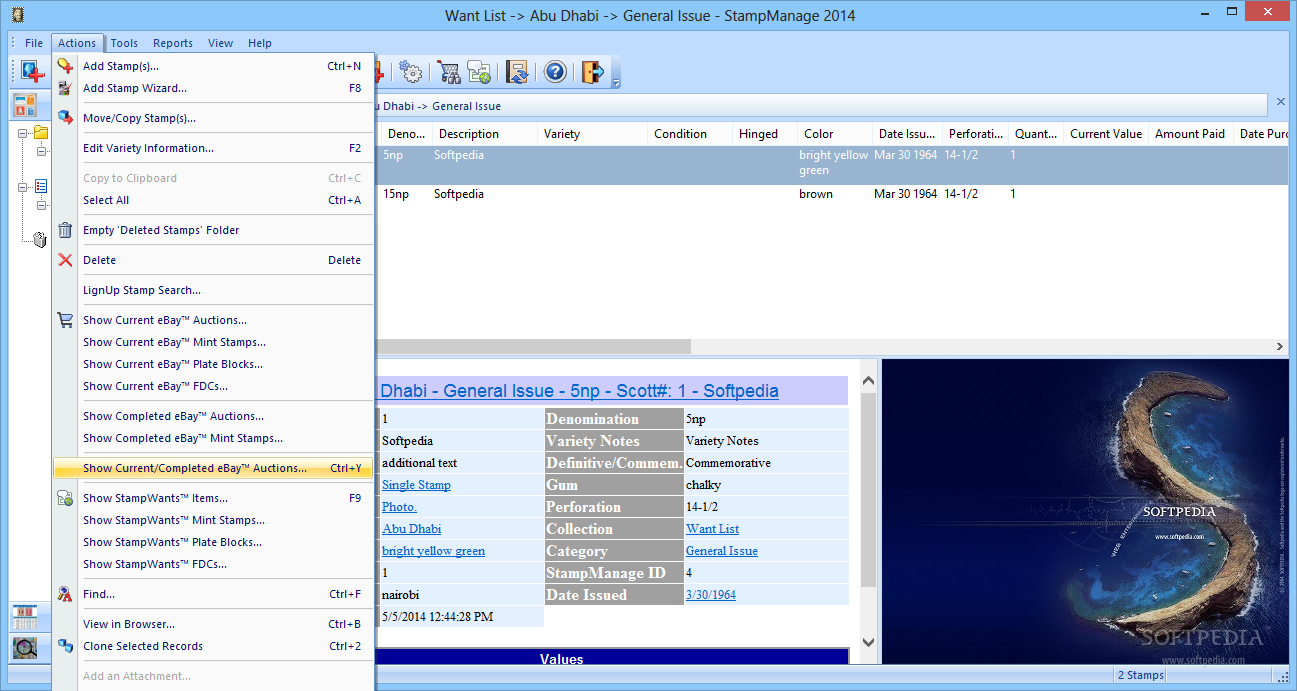Image resolution: width=1297 pixels, height=691 pixels.
Task: Choose Select All from the Actions menu
Action: pos(214,200)
